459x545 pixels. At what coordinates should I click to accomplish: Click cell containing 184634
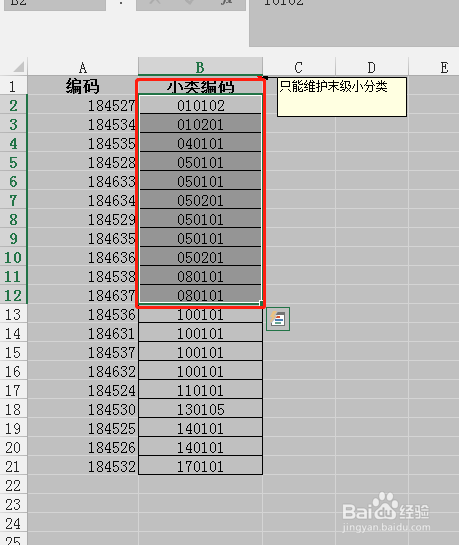[83, 200]
